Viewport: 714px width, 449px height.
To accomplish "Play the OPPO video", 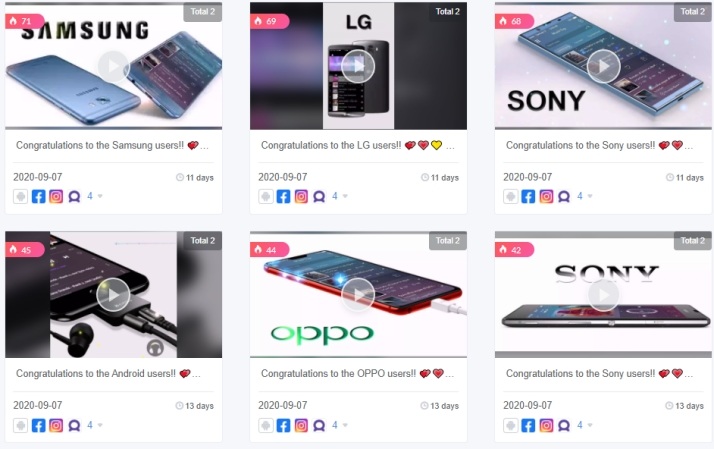I will 358,295.
